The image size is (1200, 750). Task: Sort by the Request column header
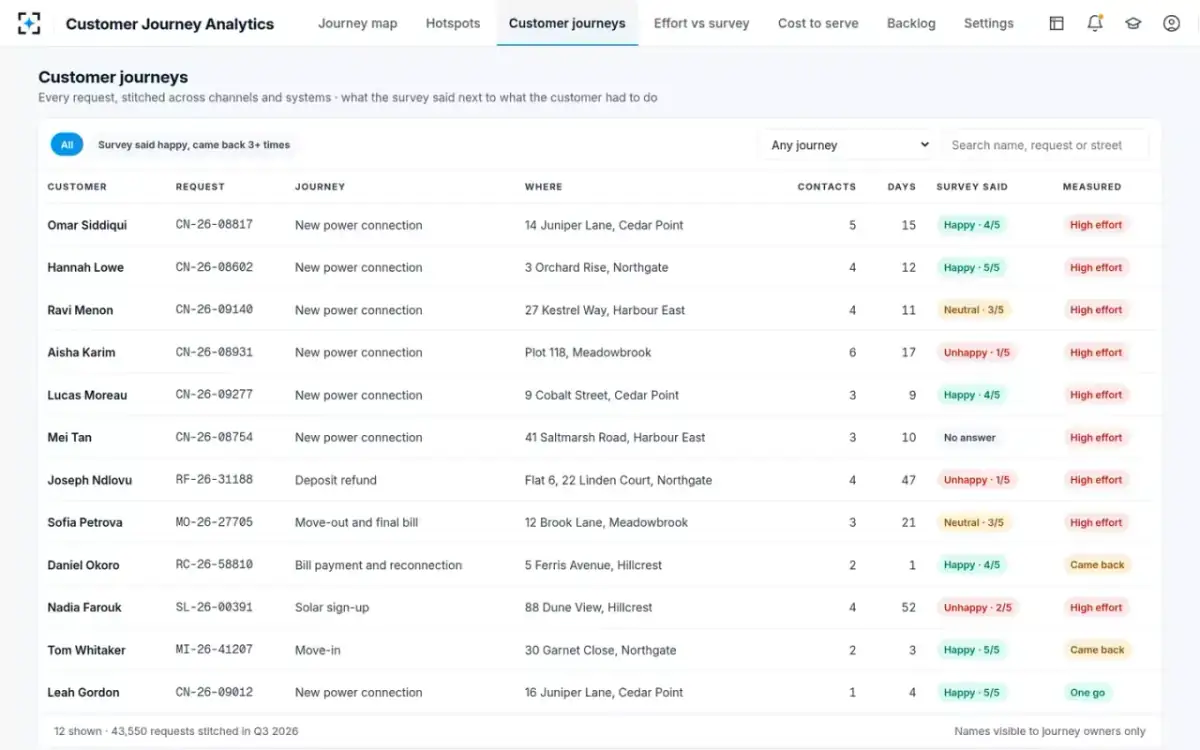(200, 187)
